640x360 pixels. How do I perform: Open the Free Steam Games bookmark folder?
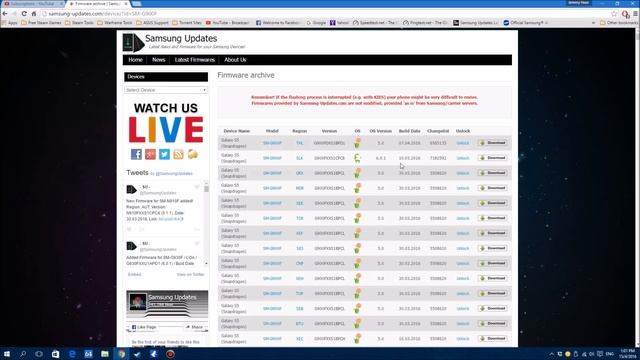click(41, 23)
